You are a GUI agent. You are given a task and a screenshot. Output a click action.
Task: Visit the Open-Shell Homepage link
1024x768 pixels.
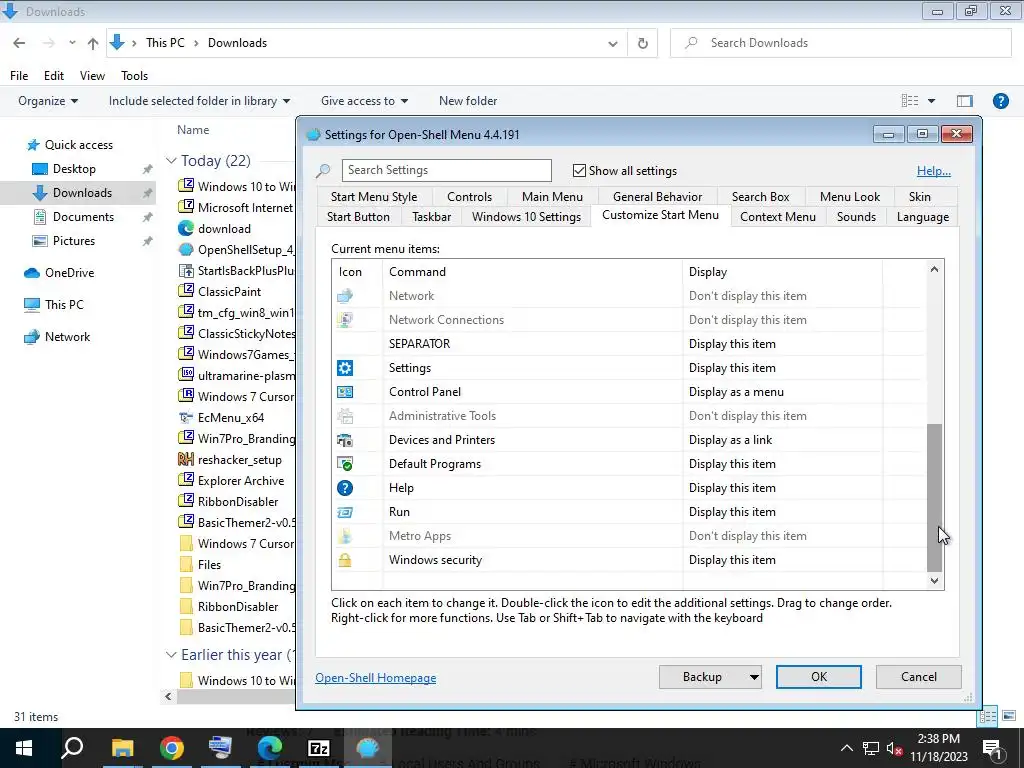[x=376, y=678]
